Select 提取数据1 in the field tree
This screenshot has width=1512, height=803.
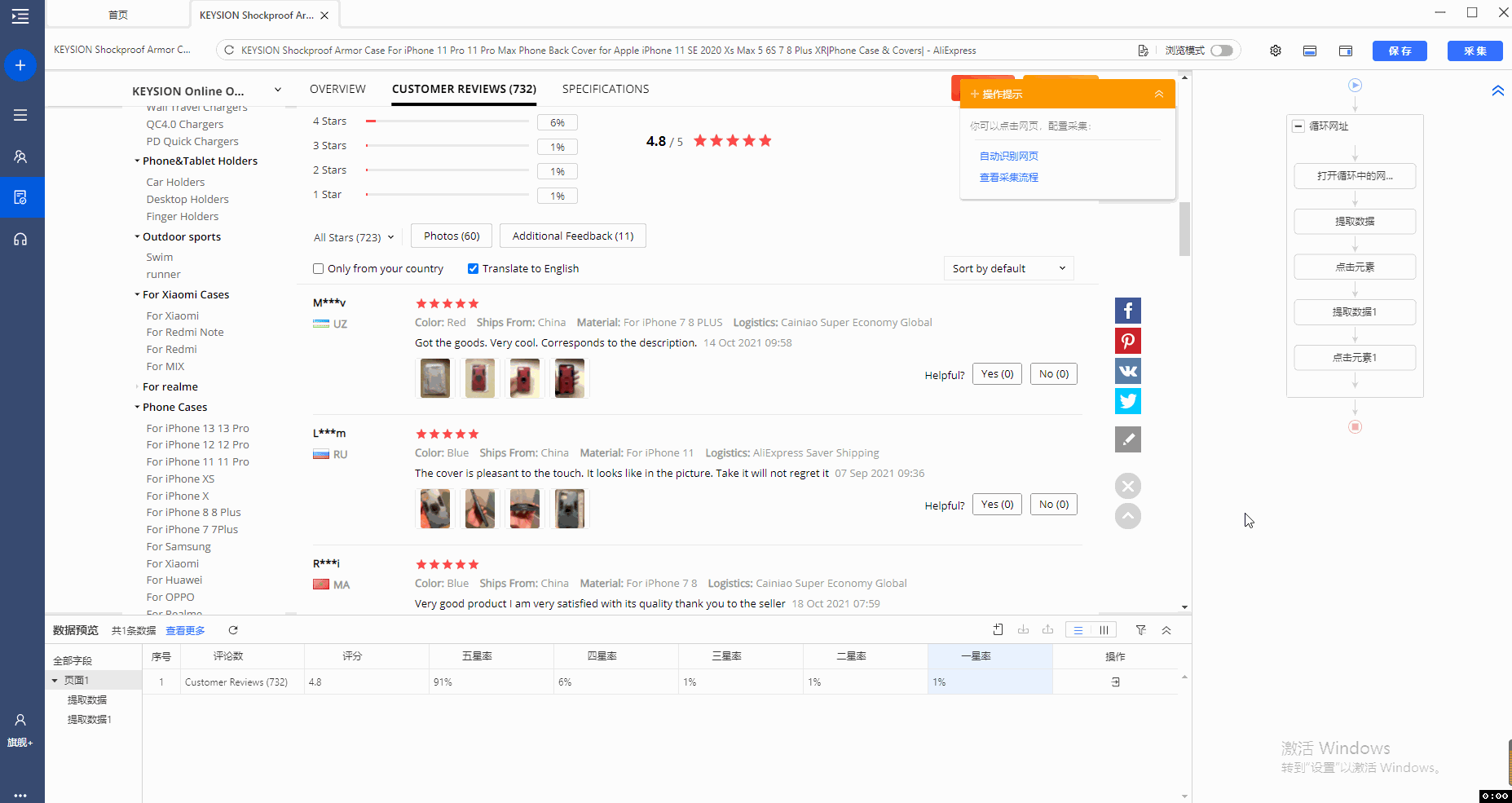pyautogui.click(x=89, y=720)
